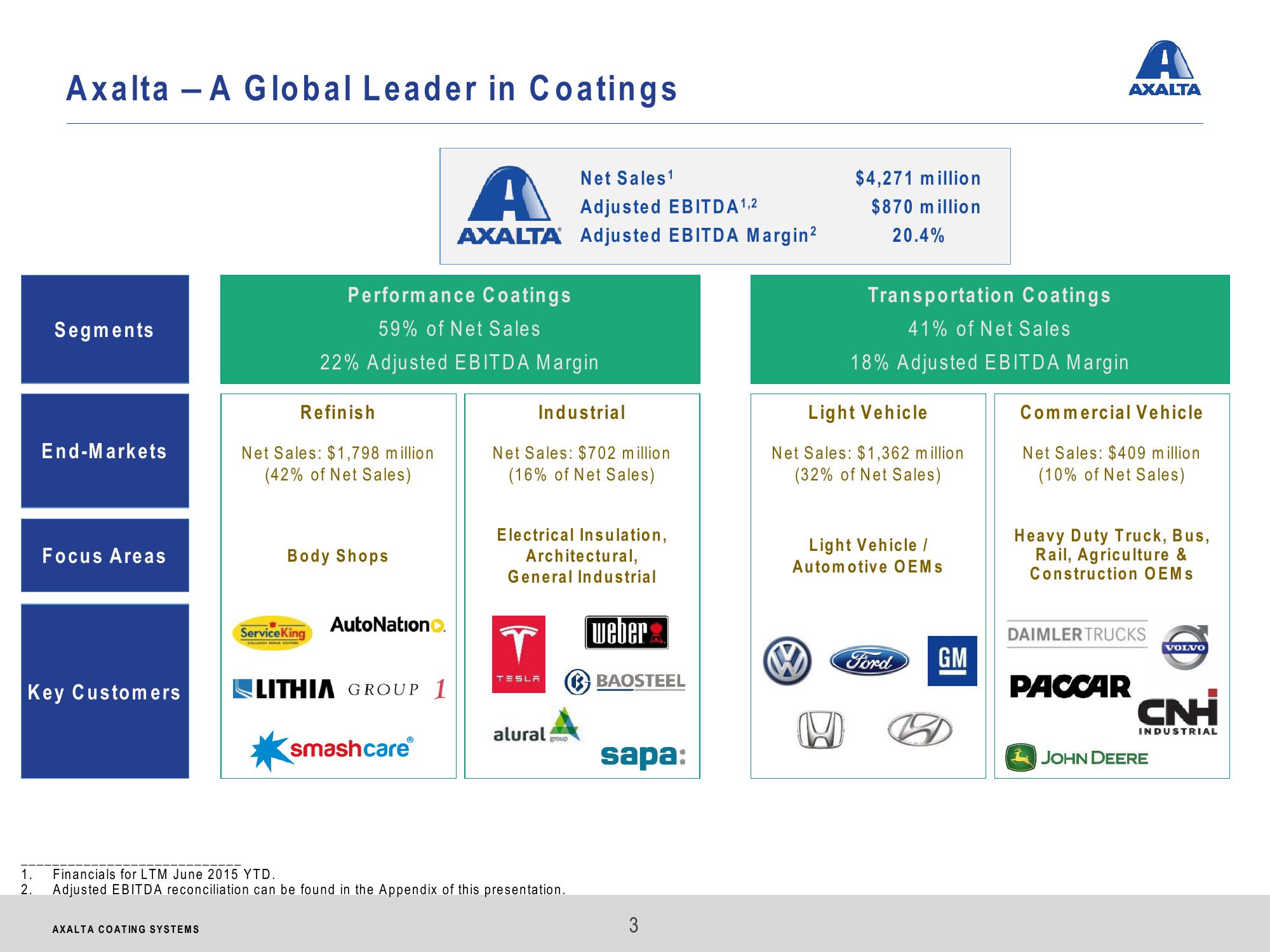Click the Commercial Vehicle heading

point(1111,413)
